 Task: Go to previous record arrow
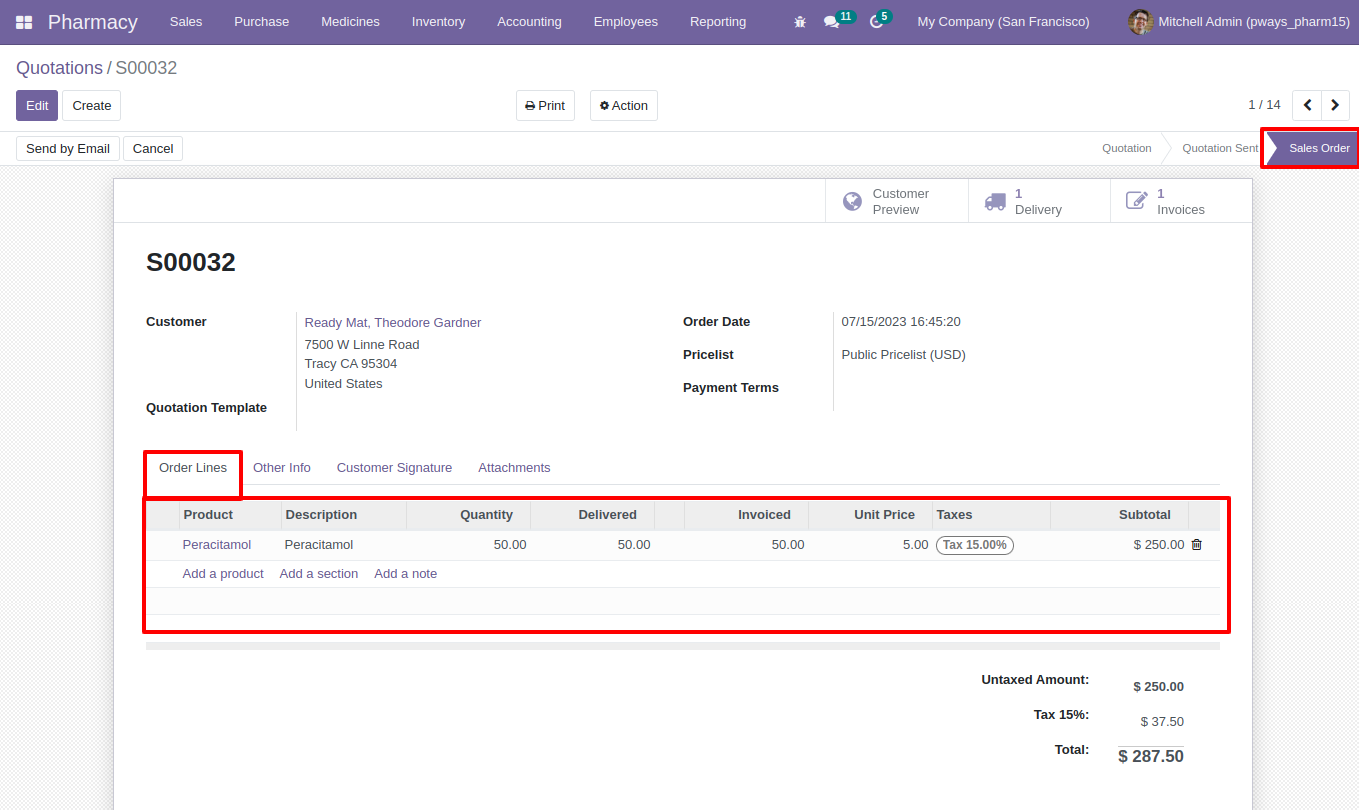[x=1307, y=105]
